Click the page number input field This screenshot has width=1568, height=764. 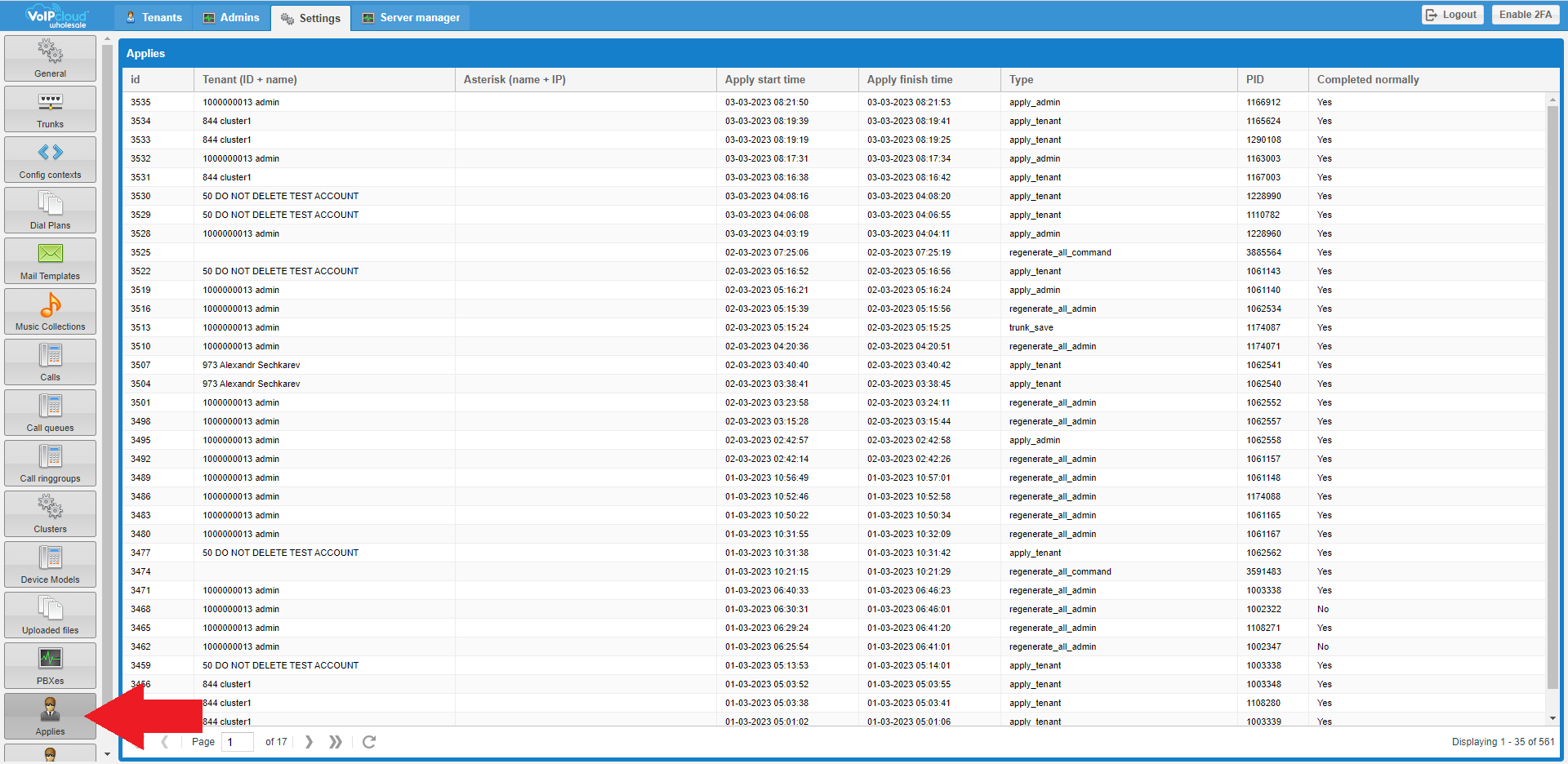point(237,742)
